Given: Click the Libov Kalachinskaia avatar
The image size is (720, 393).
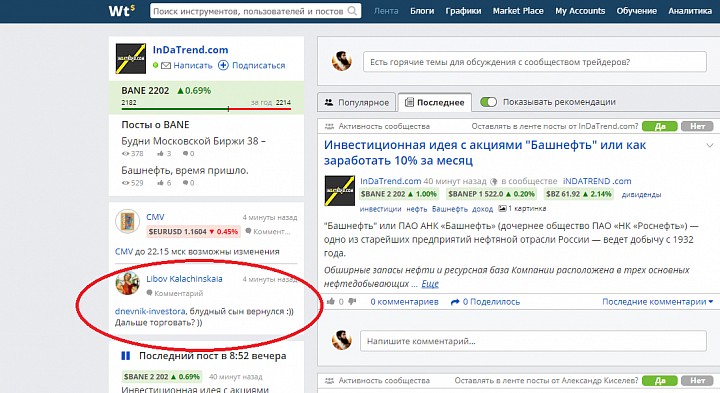Looking at the screenshot, I should pos(127,283).
